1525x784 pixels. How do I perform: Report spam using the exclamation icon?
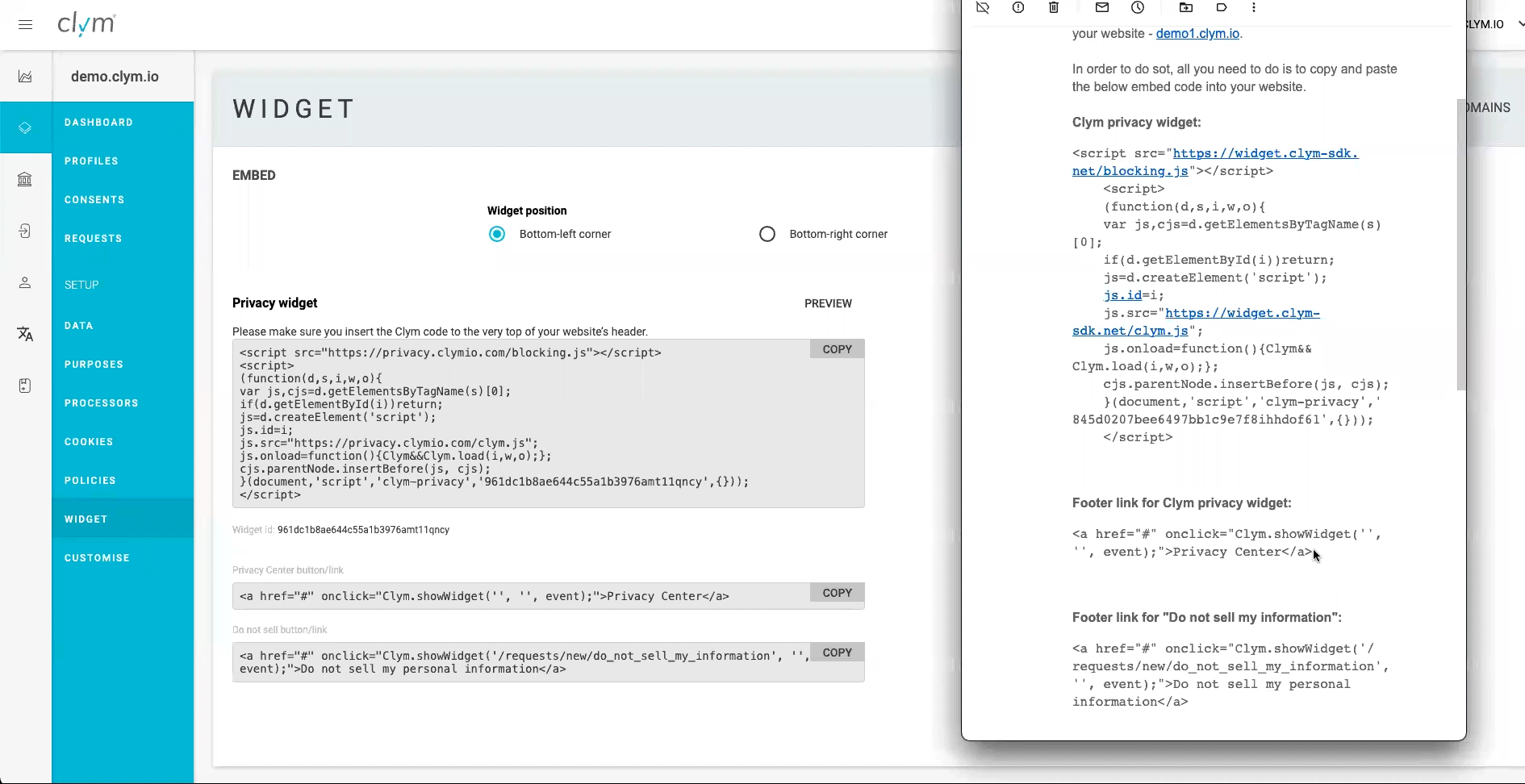coord(1018,7)
